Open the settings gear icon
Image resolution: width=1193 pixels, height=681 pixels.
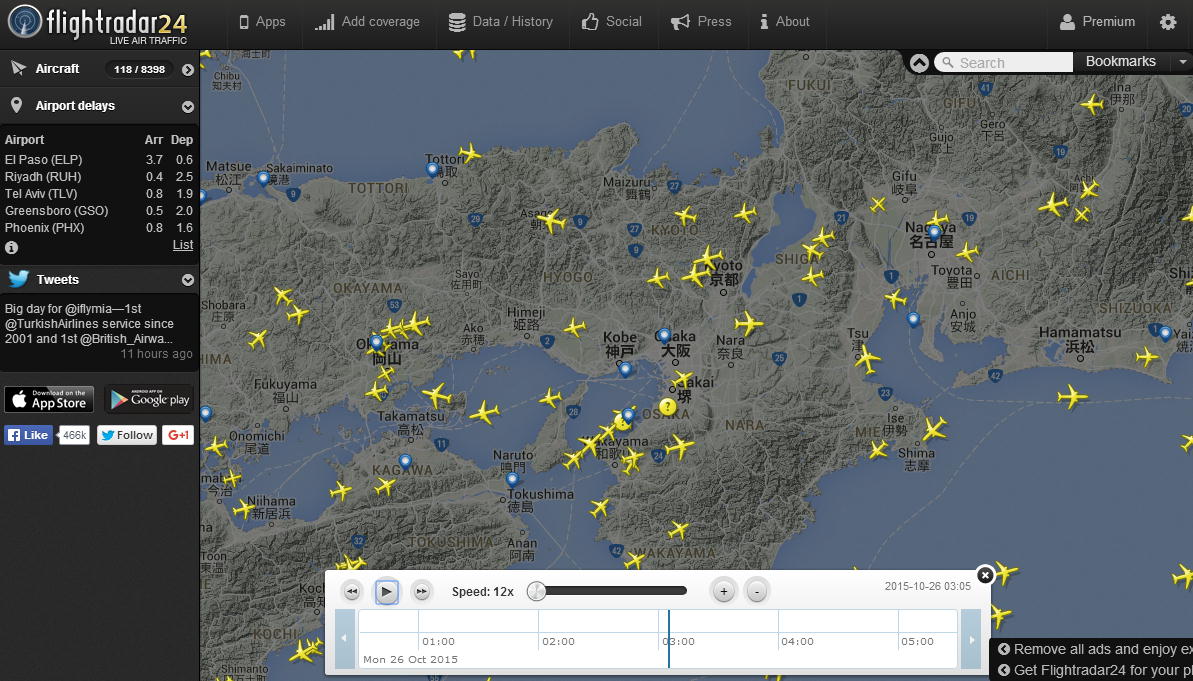point(1167,22)
